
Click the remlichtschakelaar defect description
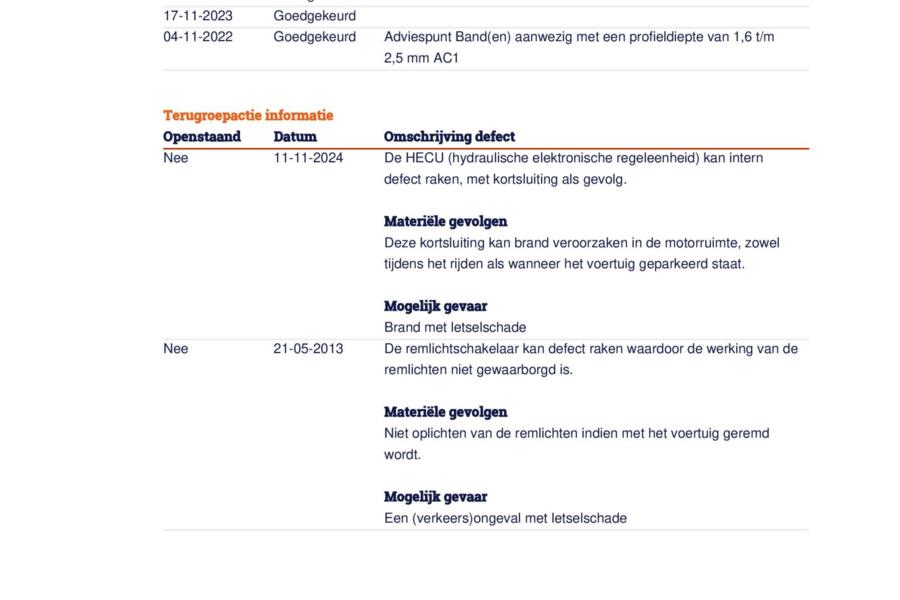590,358
